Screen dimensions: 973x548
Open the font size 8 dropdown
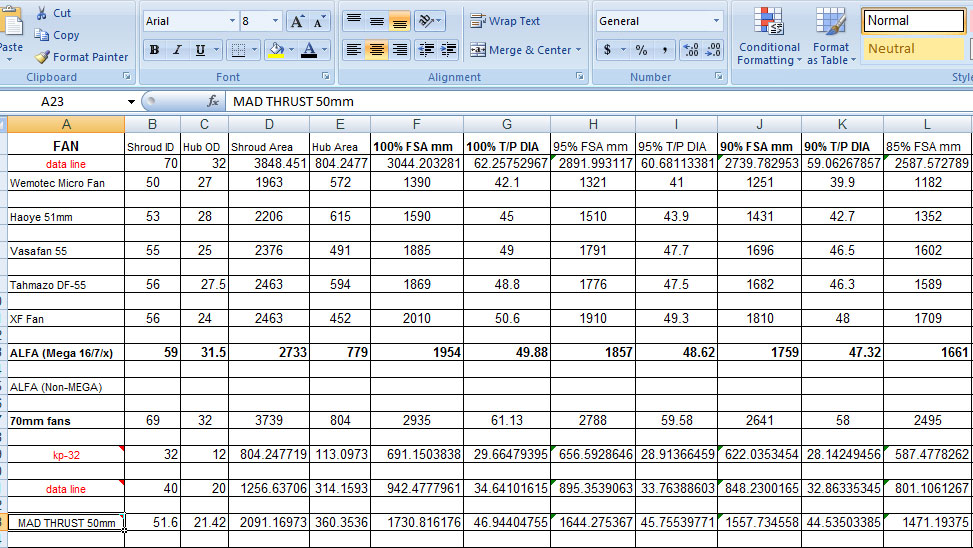coord(276,21)
